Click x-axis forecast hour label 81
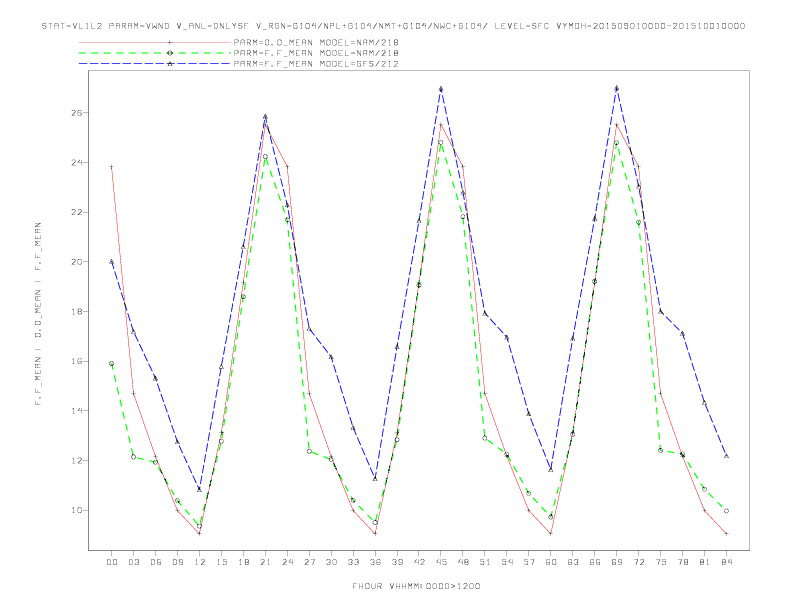The image size is (792, 612). coord(705,562)
